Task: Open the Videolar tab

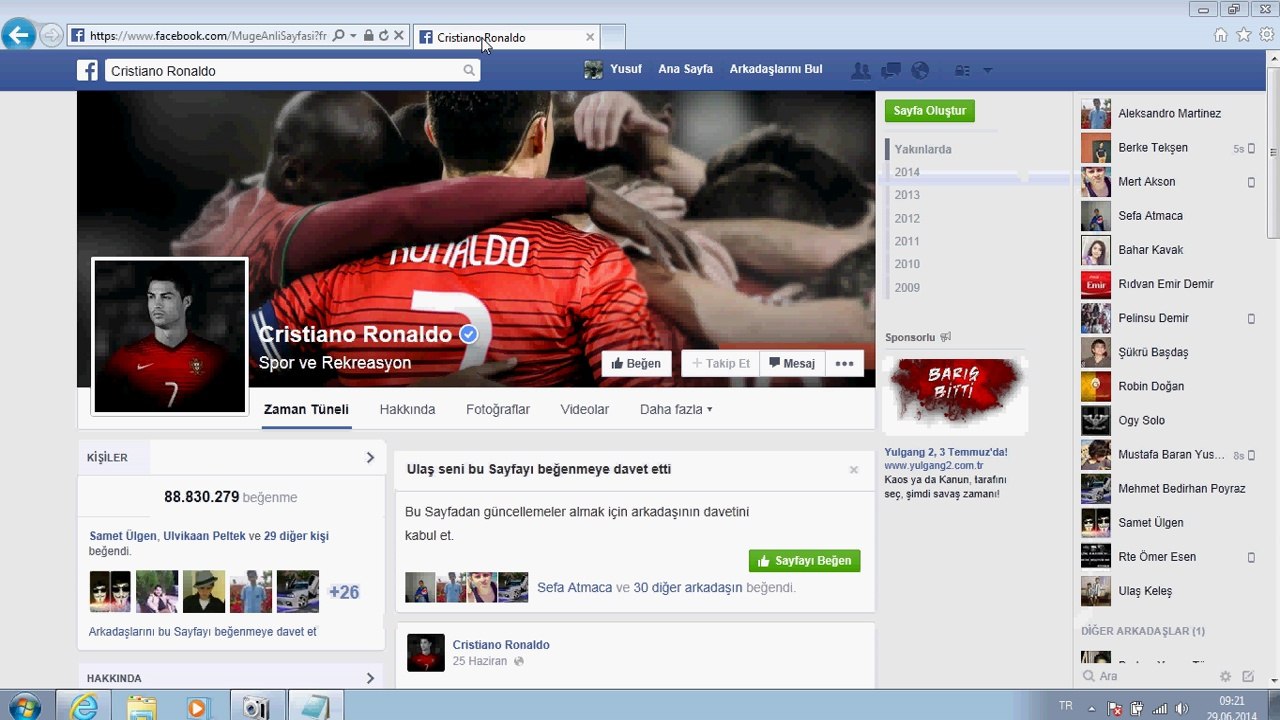Action: pyautogui.click(x=585, y=409)
